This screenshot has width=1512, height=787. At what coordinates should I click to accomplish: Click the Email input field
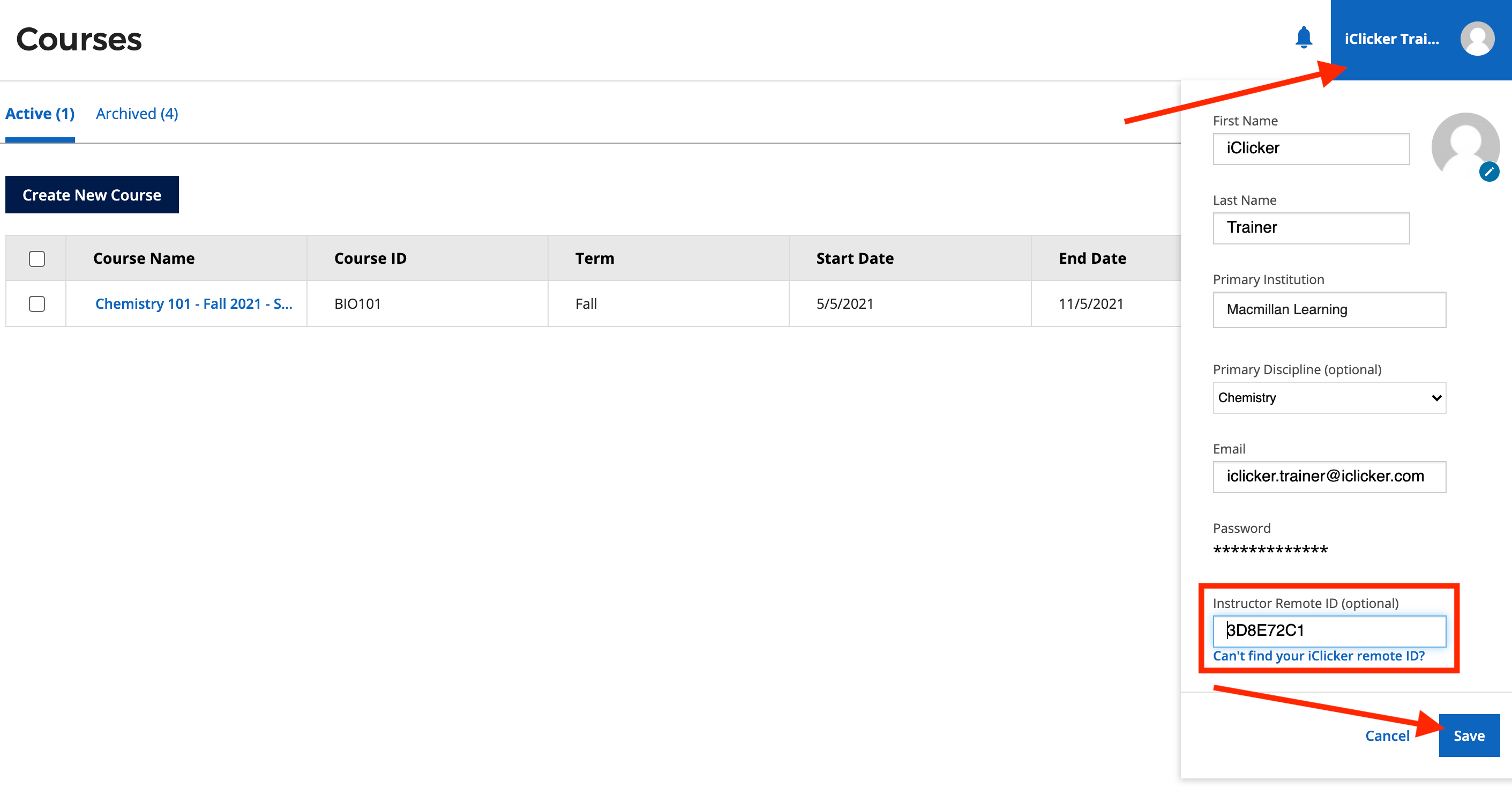pos(1329,477)
